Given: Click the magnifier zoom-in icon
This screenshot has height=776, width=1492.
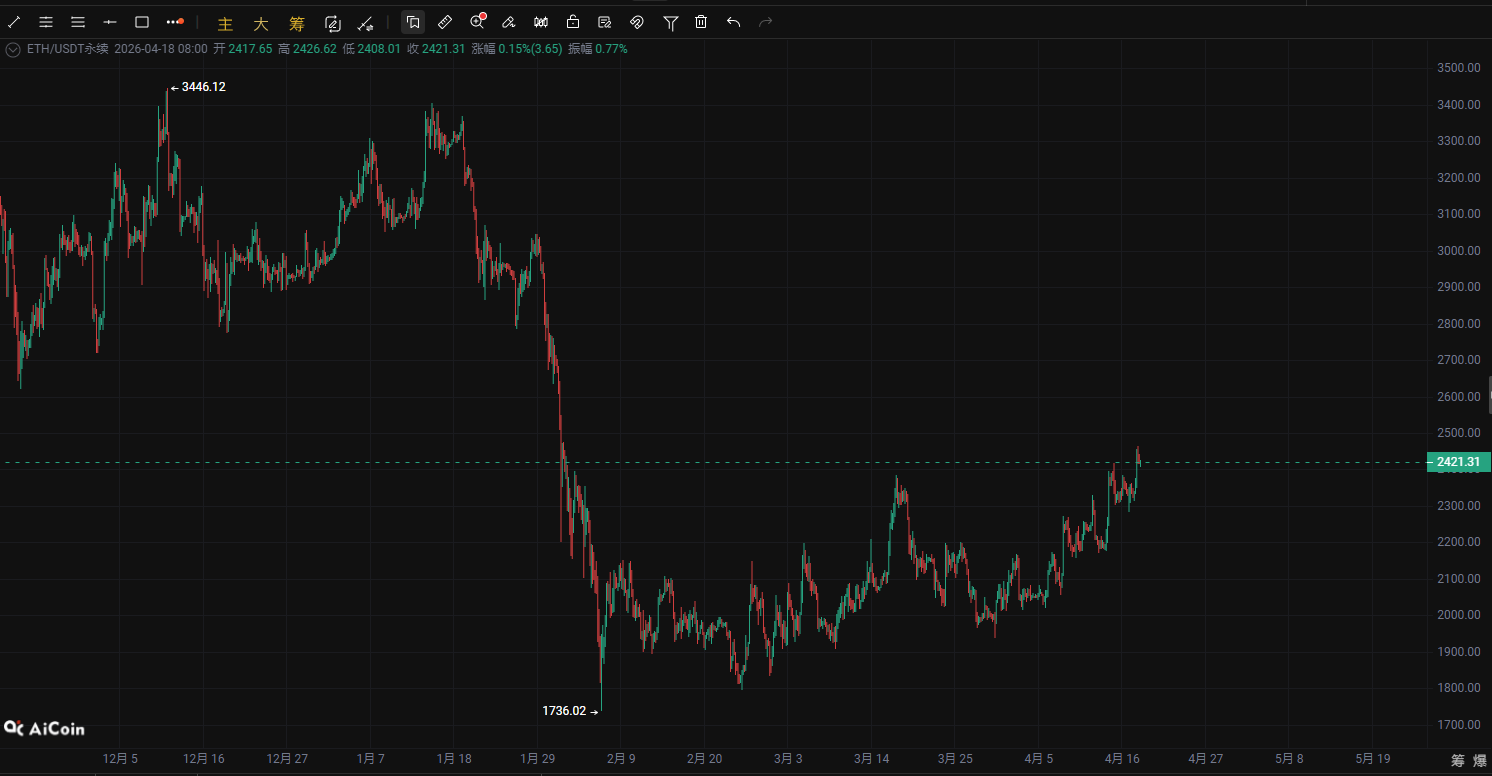Looking at the screenshot, I should pos(477,21).
